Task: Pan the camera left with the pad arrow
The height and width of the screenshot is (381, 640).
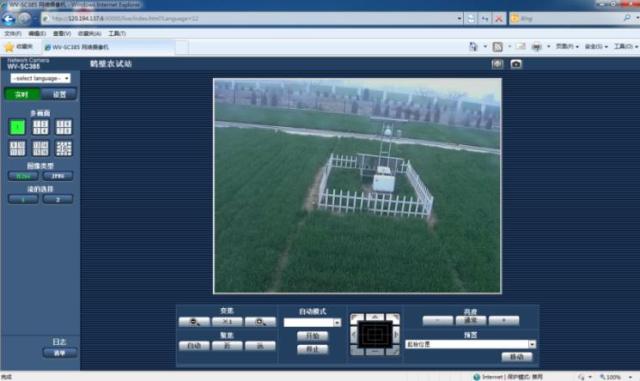Action: [353, 334]
